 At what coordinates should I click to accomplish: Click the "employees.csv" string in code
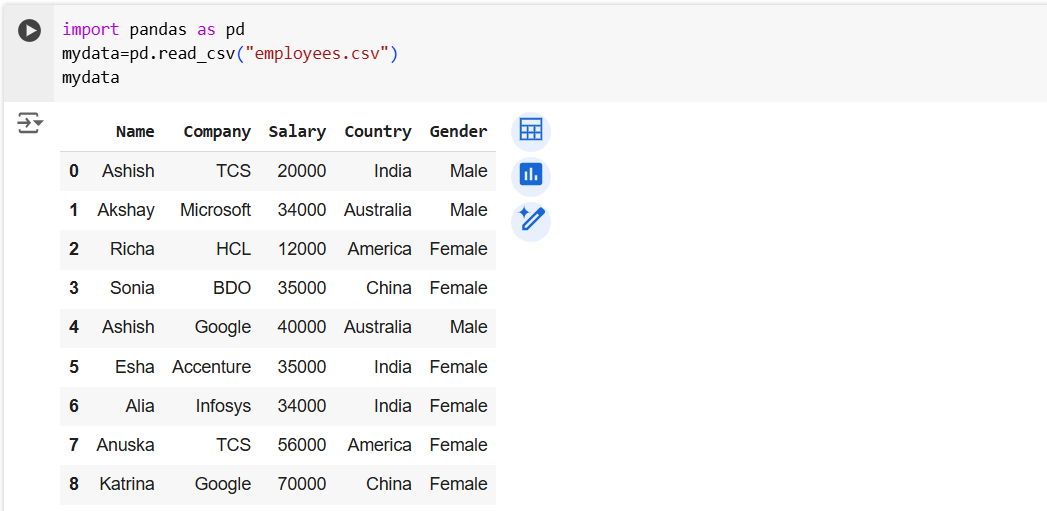[x=317, y=54]
